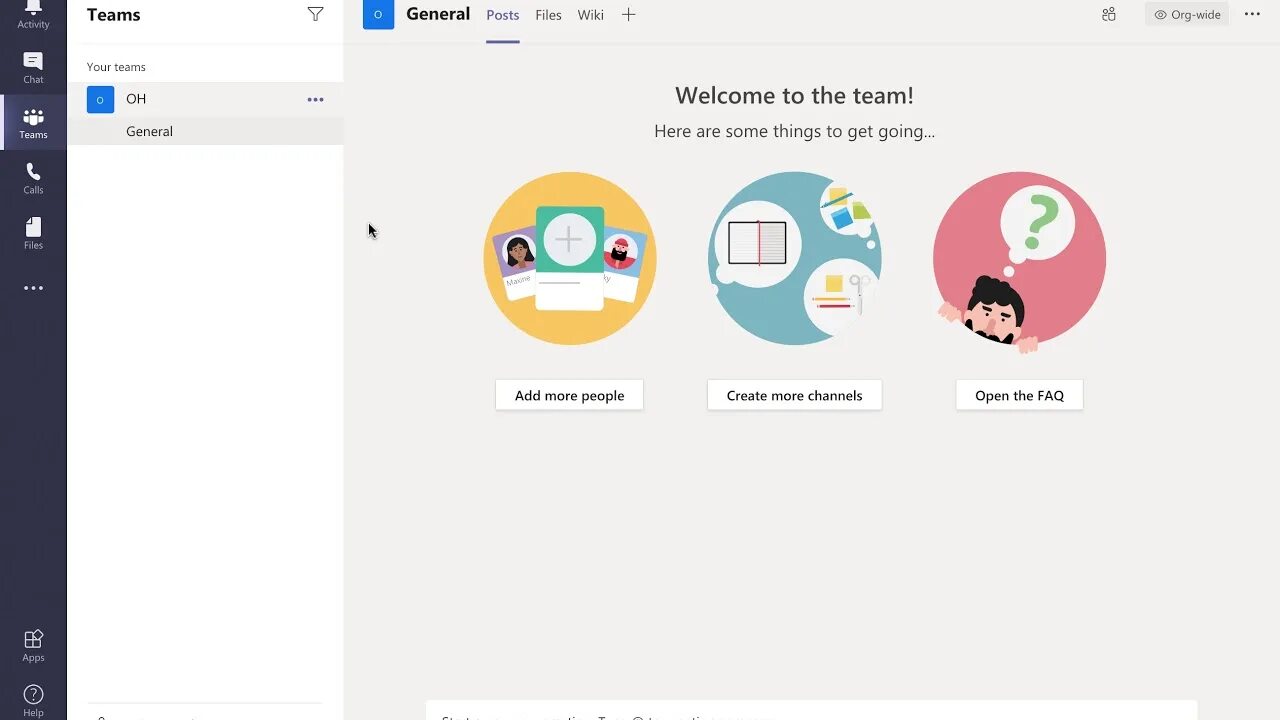Screen dimensions: 1280x720
Task: Open the team members icon in header
Action: click(x=1108, y=14)
